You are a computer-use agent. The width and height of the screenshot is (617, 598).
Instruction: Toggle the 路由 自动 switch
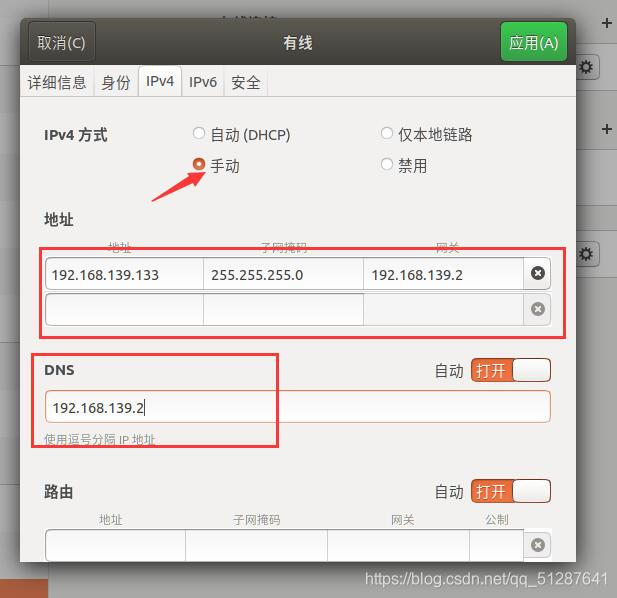[511, 491]
